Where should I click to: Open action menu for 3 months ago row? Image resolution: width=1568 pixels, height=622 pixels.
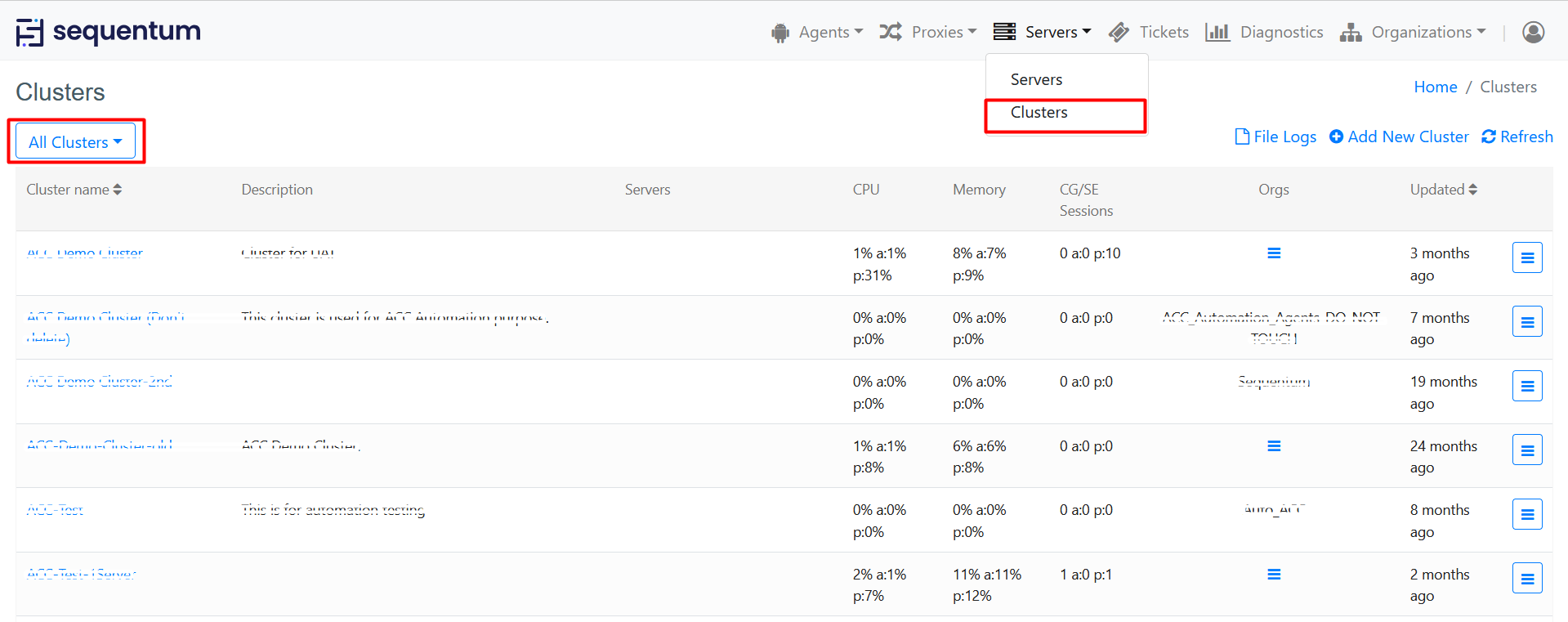pyautogui.click(x=1526, y=257)
